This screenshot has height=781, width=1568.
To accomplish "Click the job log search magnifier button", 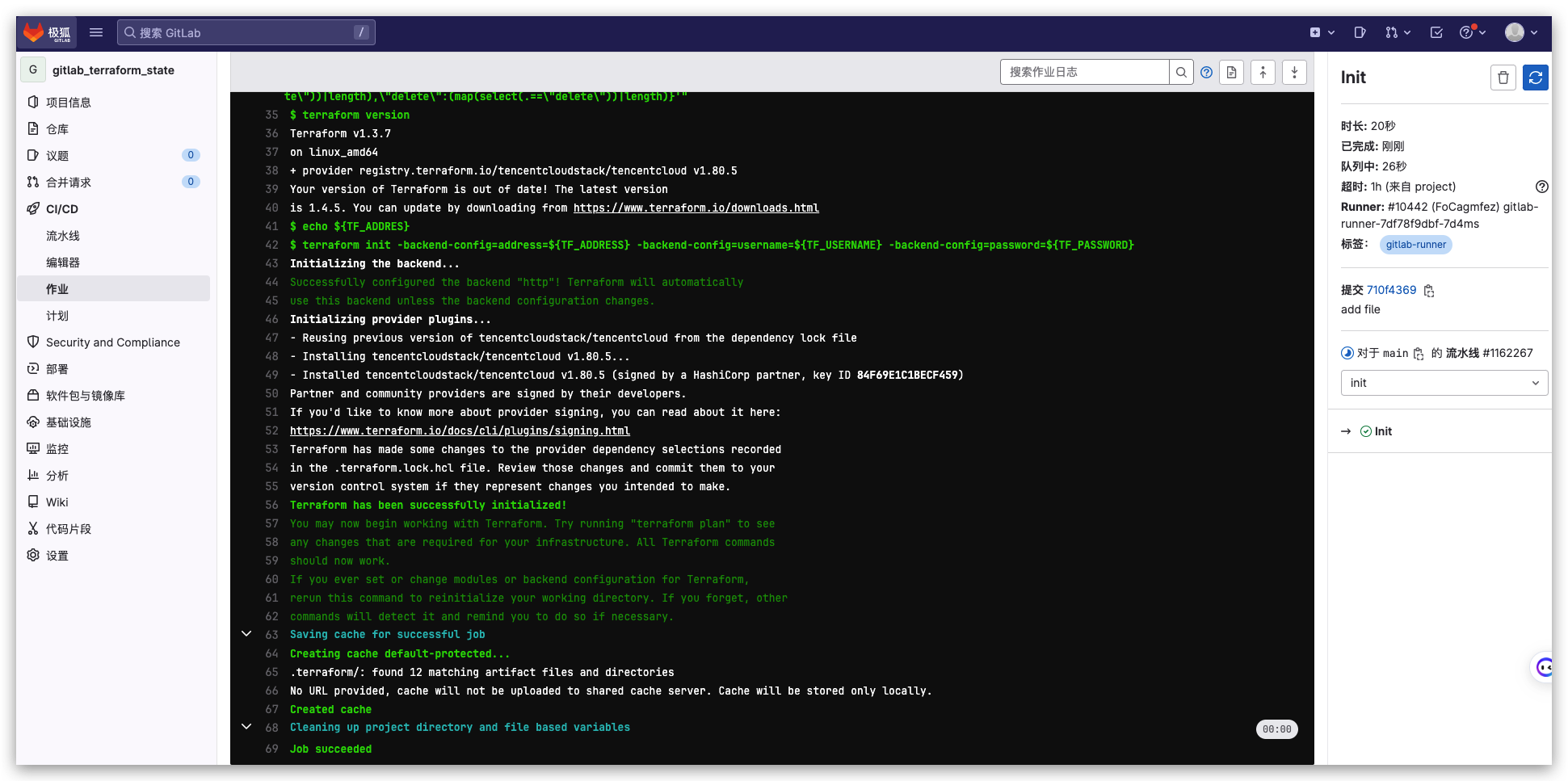I will click(x=1181, y=72).
